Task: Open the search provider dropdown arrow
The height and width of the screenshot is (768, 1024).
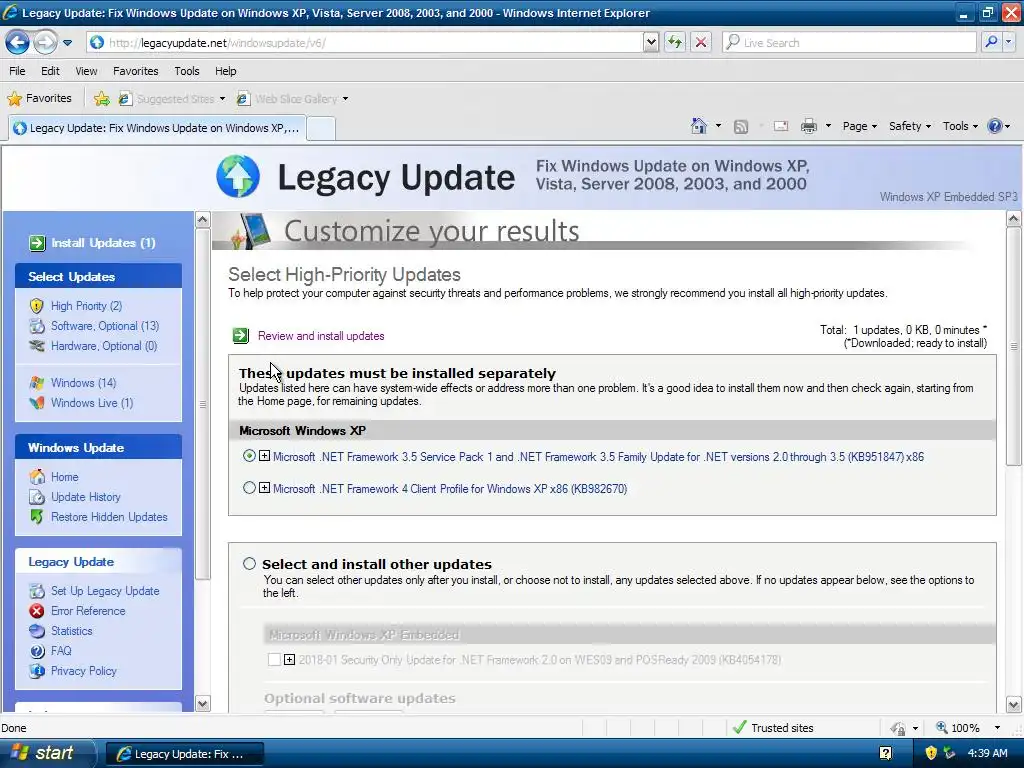Action: coord(1009,42)
